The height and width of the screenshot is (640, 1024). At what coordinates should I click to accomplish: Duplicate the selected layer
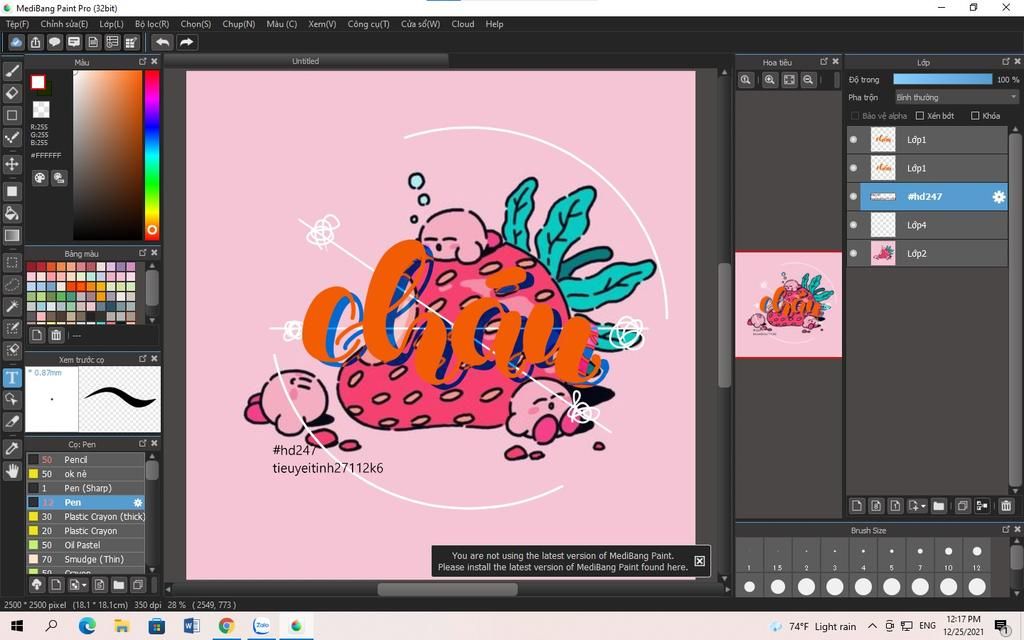point(962,505)
